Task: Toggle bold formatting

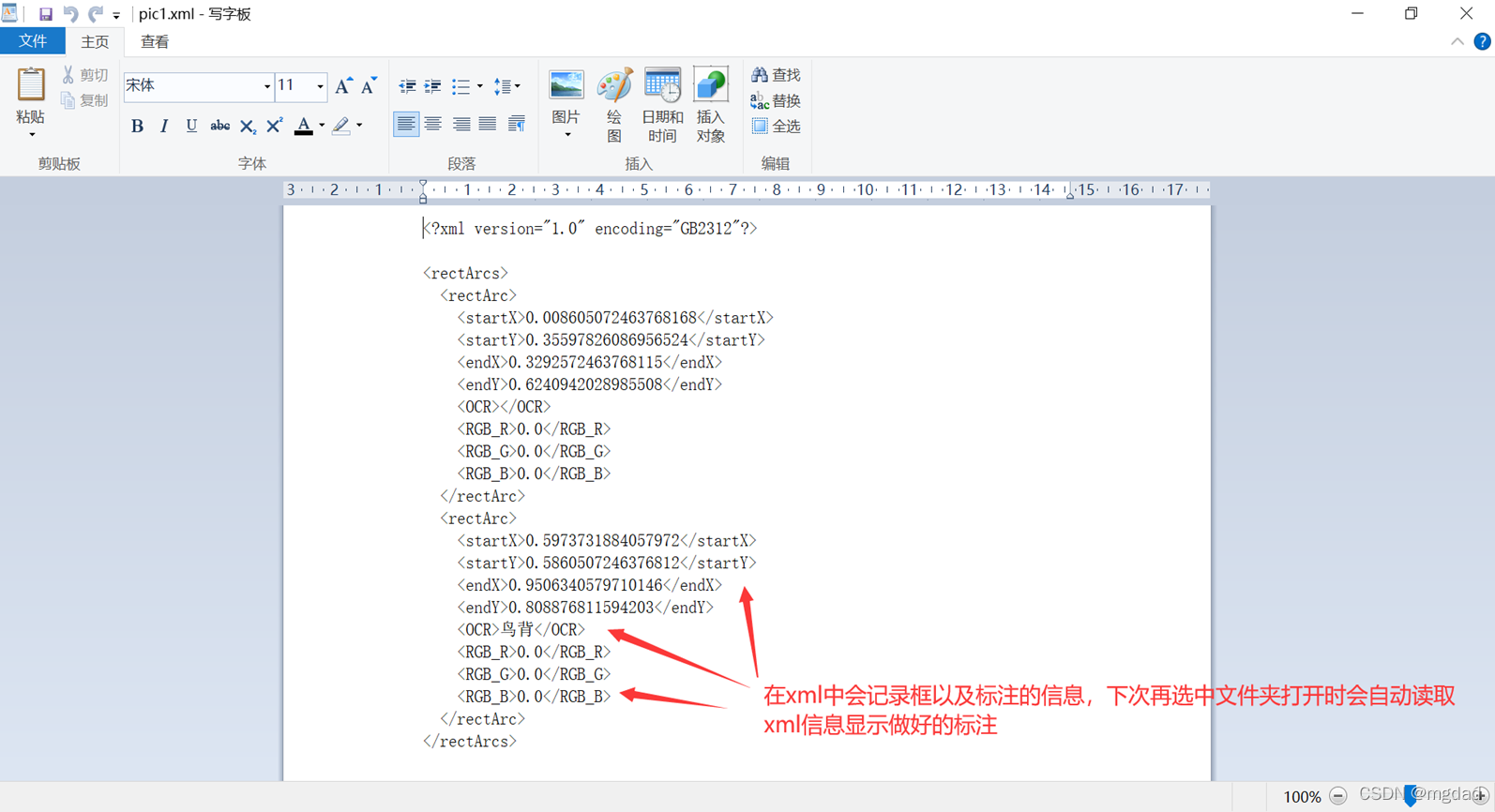Action: 137,126
